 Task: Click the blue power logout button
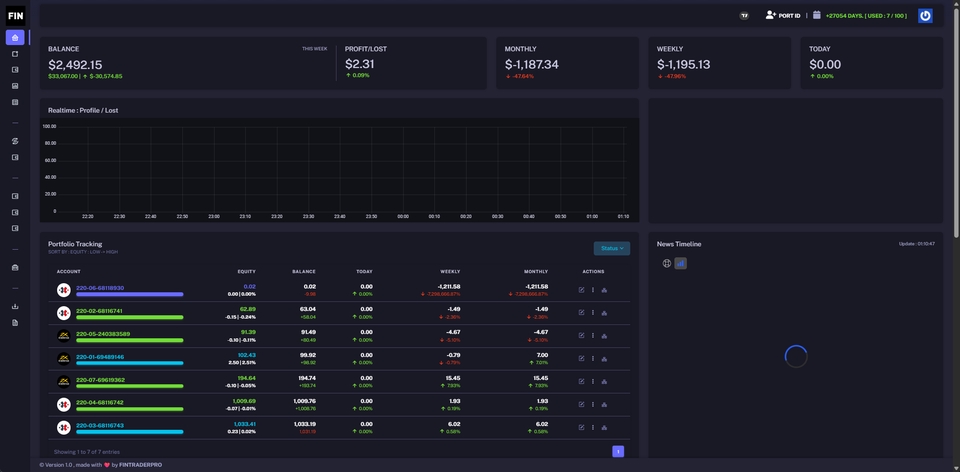pos(925,16)
